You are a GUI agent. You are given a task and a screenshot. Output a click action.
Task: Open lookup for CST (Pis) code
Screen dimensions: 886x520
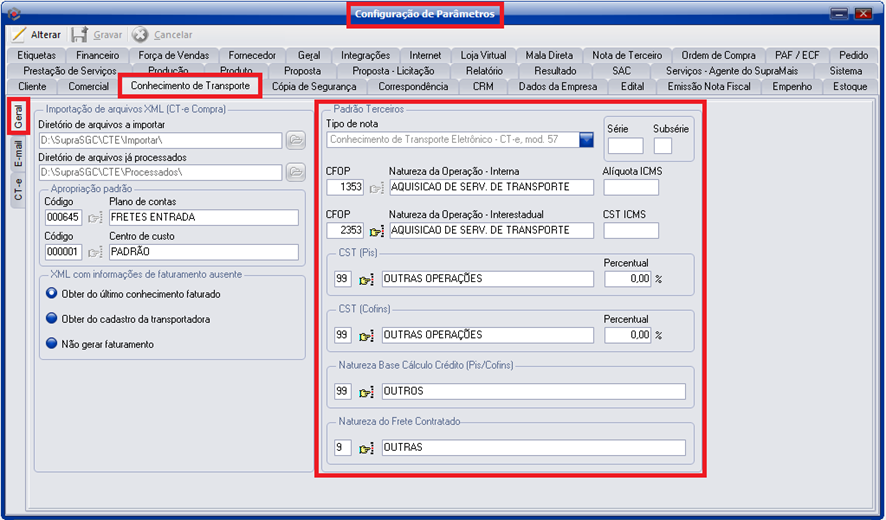[365, 279]
